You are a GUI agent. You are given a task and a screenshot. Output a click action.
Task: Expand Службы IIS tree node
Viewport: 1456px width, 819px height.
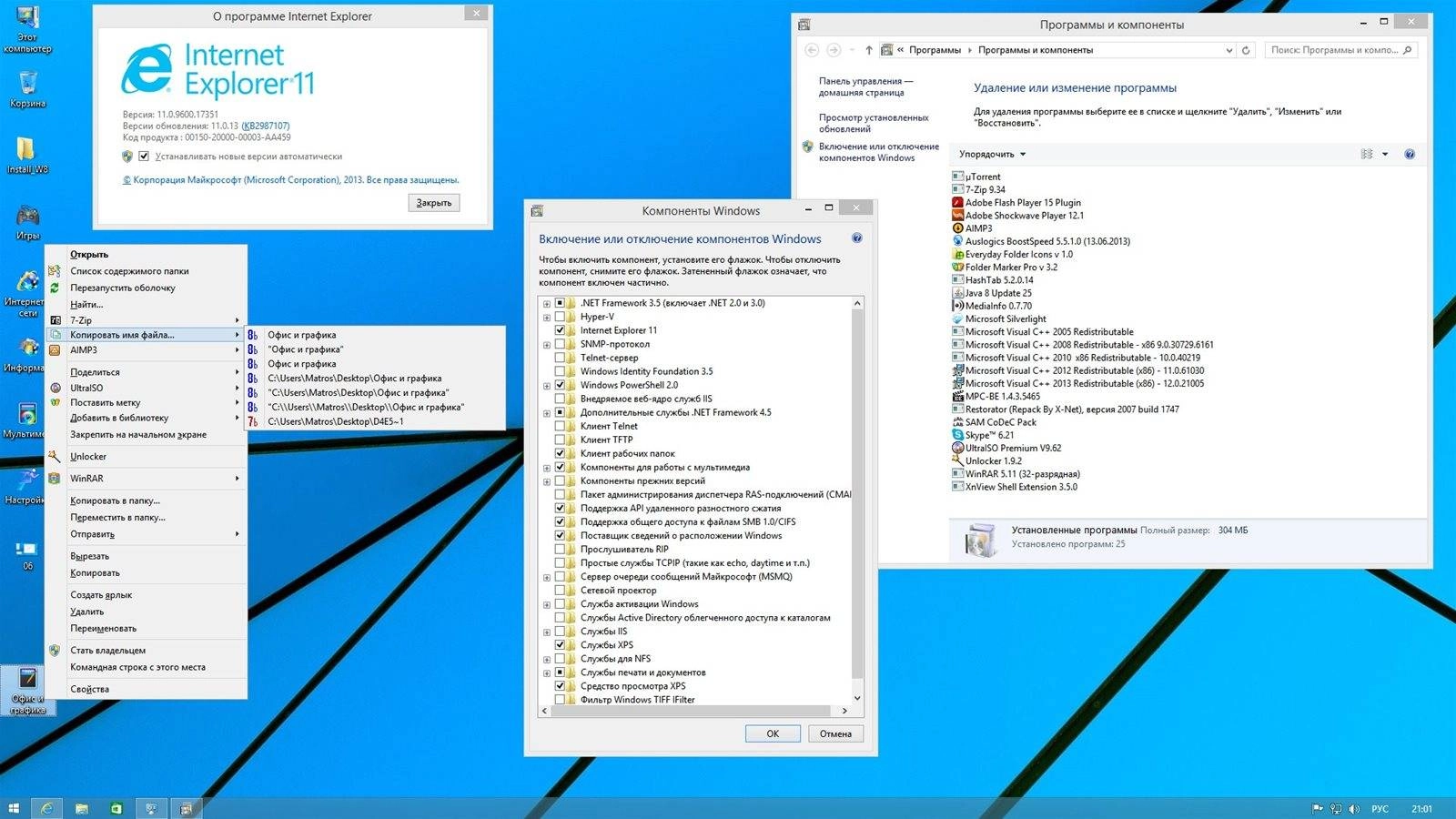pyautogui.click(x=547, y=632)
